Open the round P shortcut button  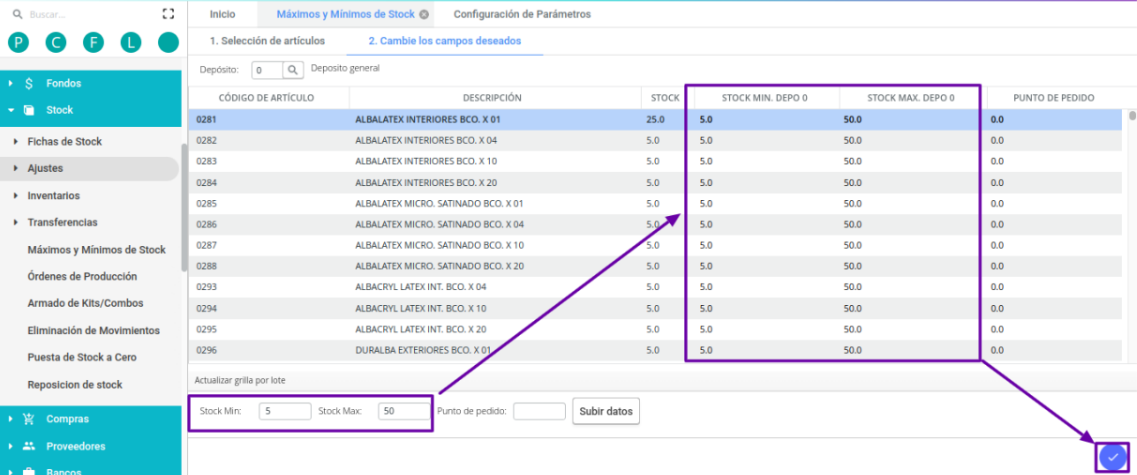click(17, 43)
